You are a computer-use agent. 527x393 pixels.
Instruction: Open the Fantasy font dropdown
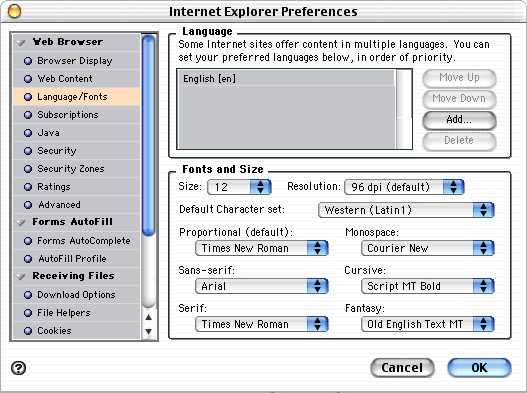(428, 324)
